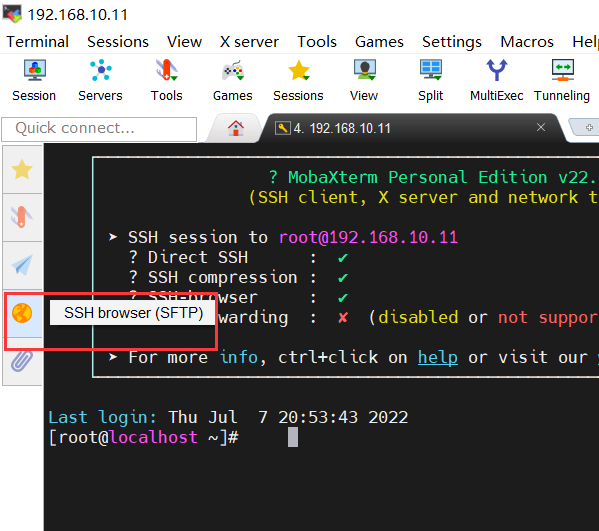599x531 pixels.
Task: Open the SSH browser (SFTP) globe tab
Action: pos(22,313)
